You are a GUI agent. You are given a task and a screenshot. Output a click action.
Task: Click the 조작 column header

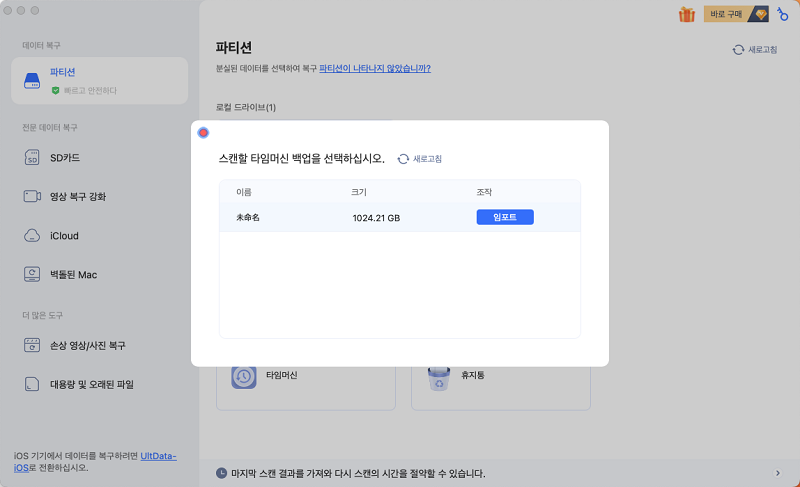(x=484, y=192)
